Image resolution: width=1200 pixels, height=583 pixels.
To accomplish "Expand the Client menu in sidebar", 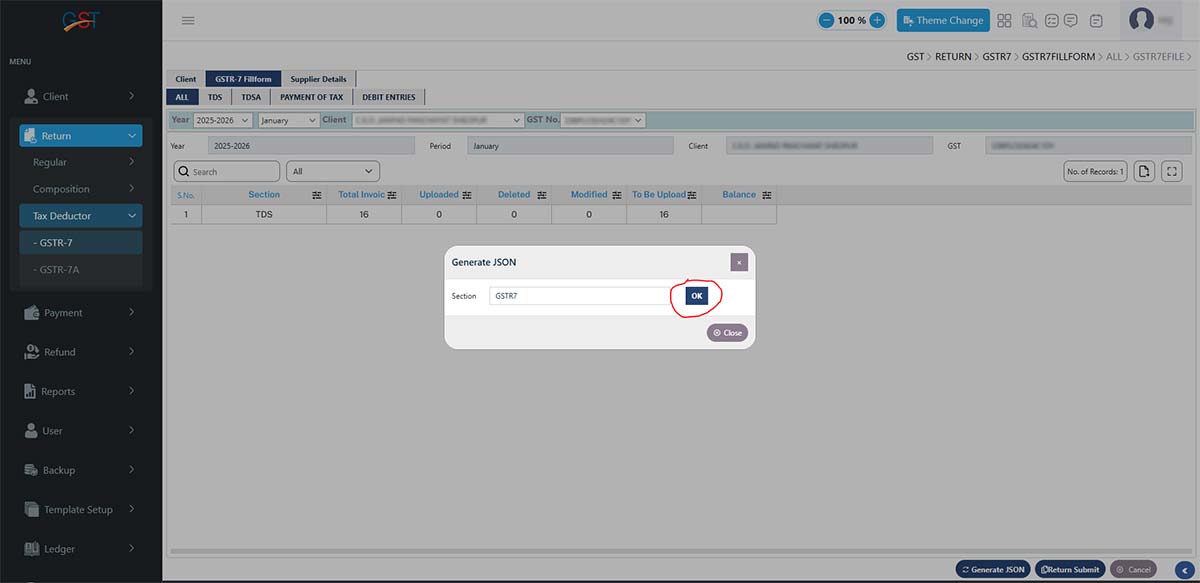I will point(80,96).
